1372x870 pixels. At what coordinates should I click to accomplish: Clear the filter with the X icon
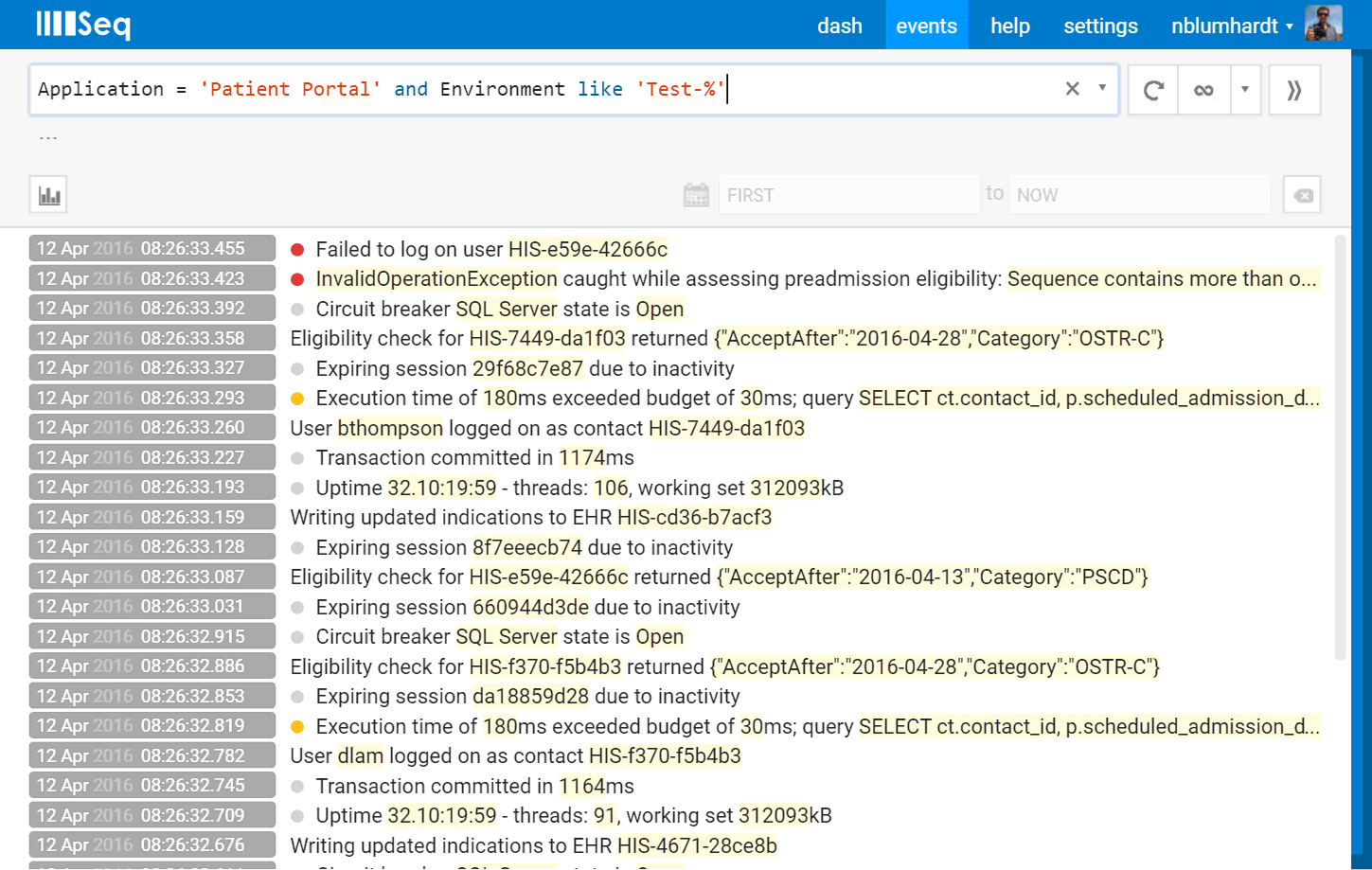pyautogui.click(x=1072, y=89)
